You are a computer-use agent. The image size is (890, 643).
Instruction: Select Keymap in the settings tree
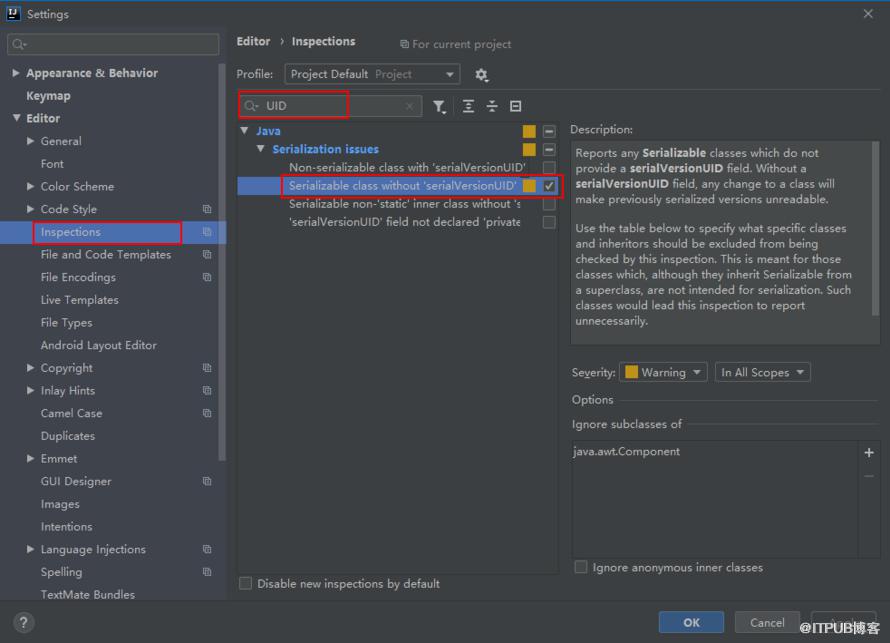(48, 96)
